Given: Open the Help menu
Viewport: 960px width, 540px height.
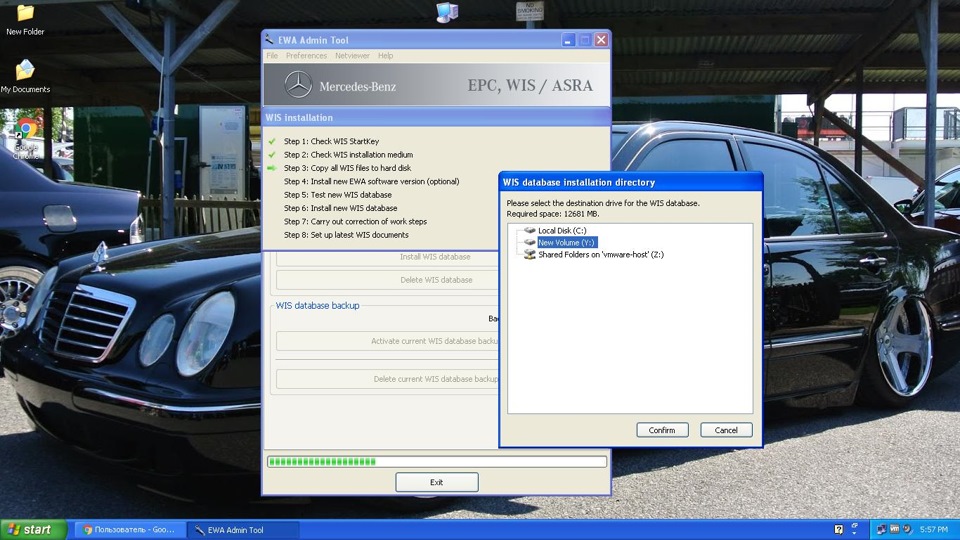Looking at the screenshot, I should tap(385, 56).
